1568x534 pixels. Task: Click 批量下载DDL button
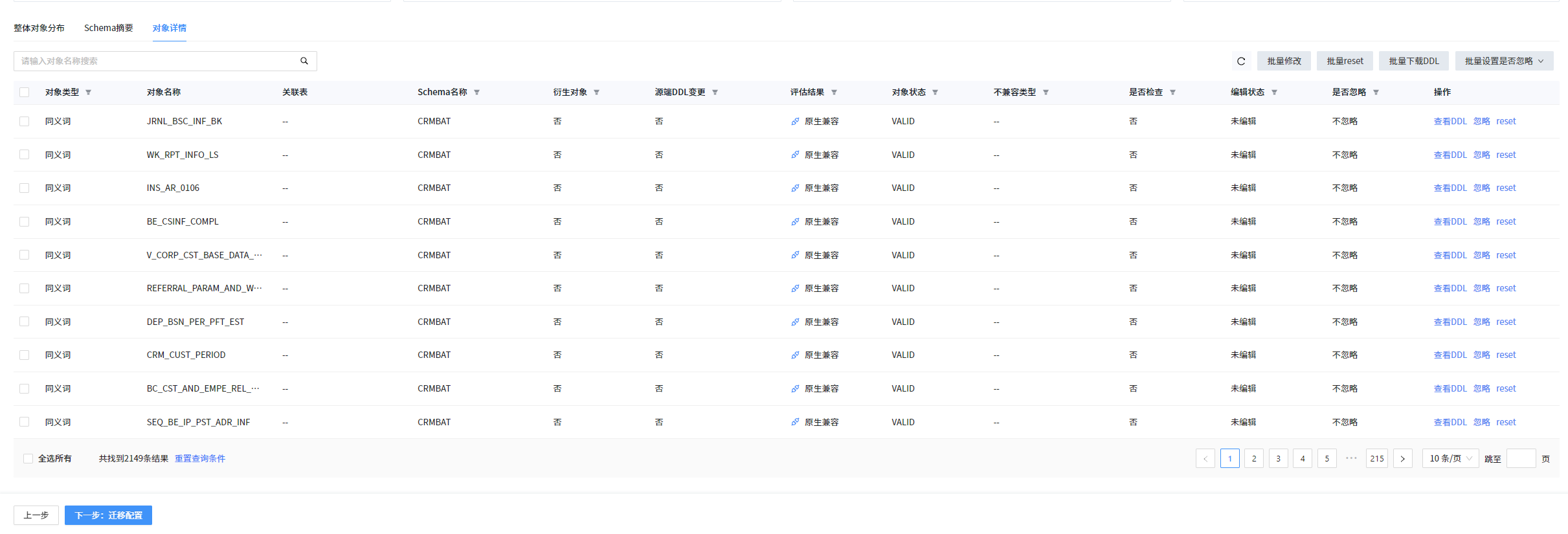(1413, 61)
